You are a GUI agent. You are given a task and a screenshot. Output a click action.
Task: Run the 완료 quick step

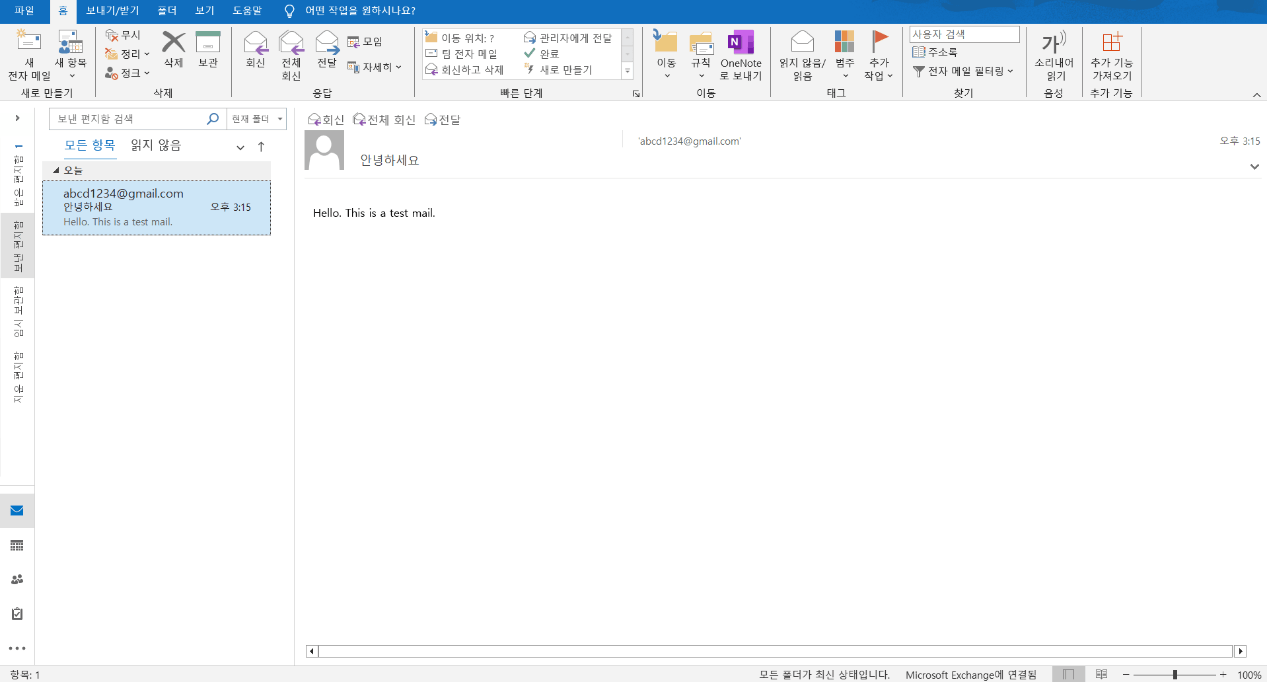point(542,54)
